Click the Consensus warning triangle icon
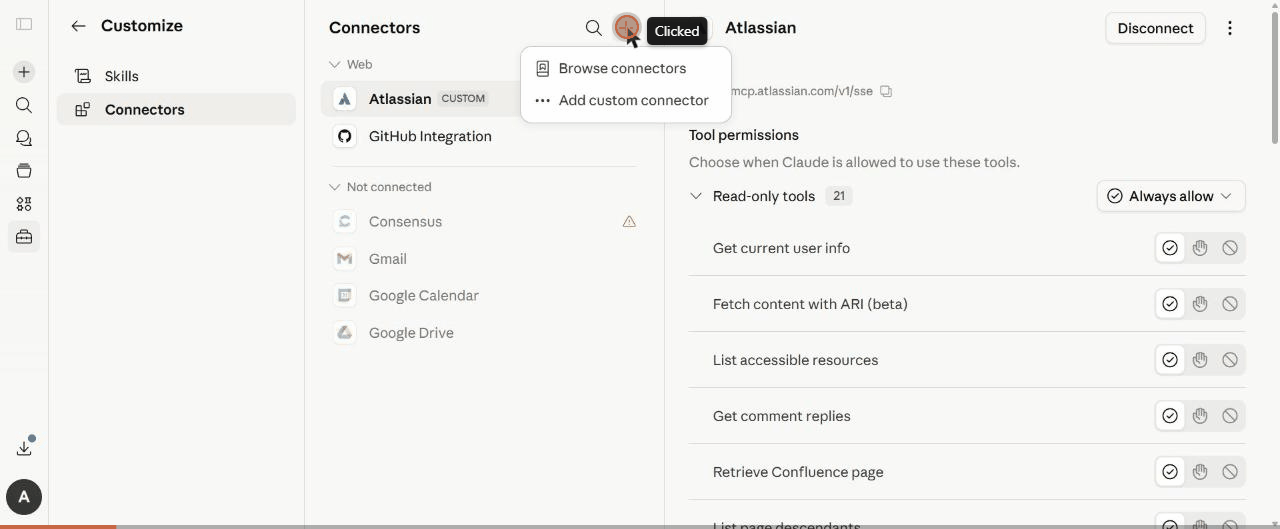This screenshot has height=529, width=1280. tap(629, 222)
